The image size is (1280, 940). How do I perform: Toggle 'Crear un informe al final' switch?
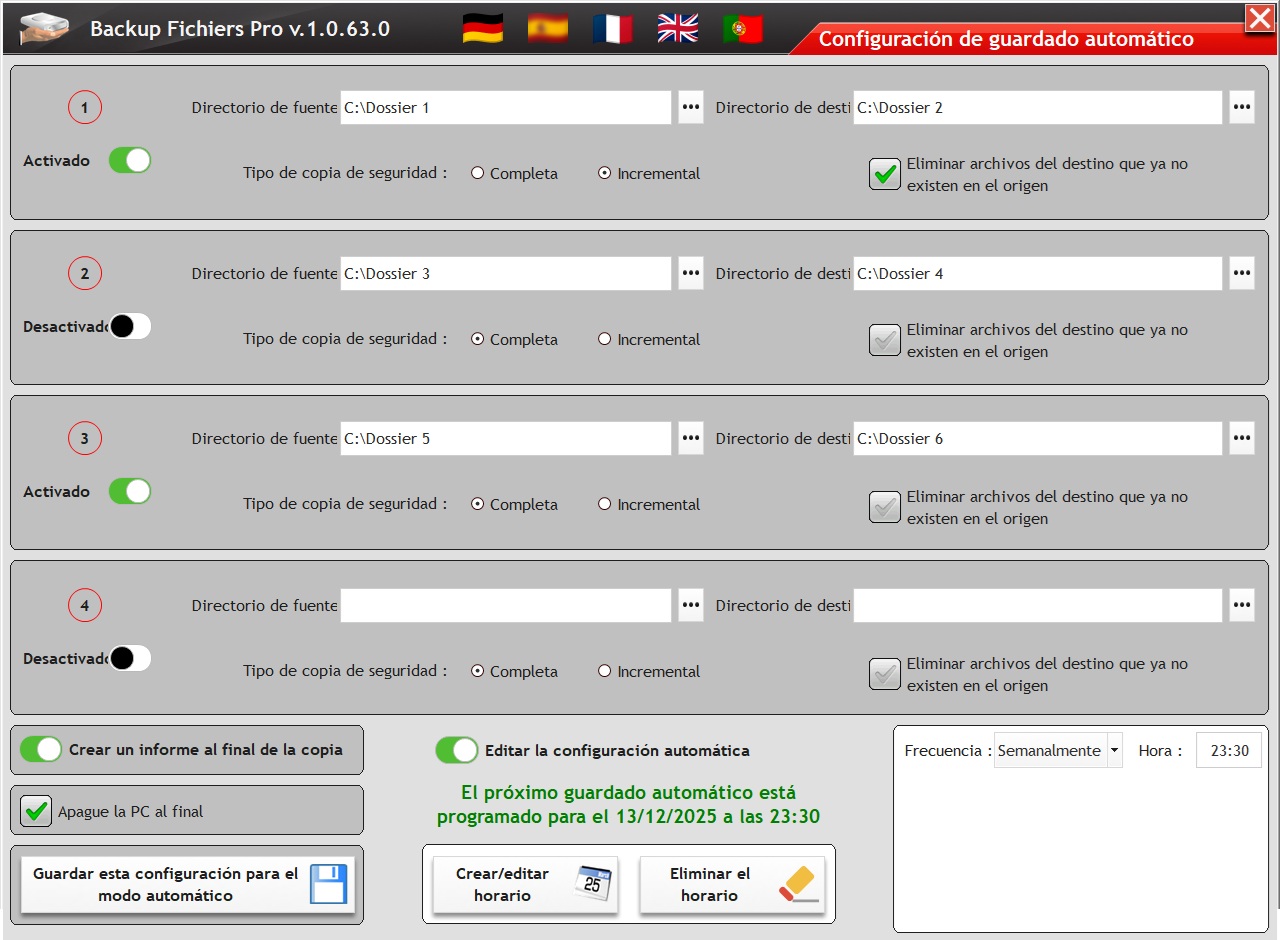tap(41, 749)
